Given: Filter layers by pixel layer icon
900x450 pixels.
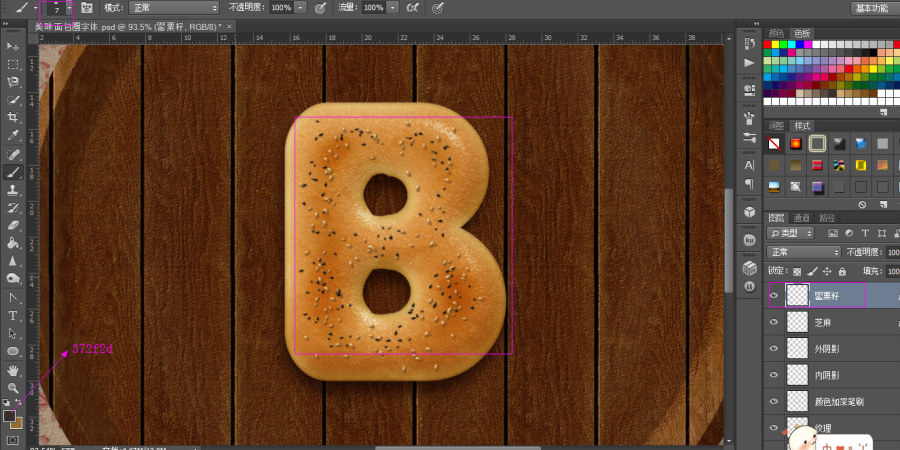Looking at the screenshot, I should point(833,233).
